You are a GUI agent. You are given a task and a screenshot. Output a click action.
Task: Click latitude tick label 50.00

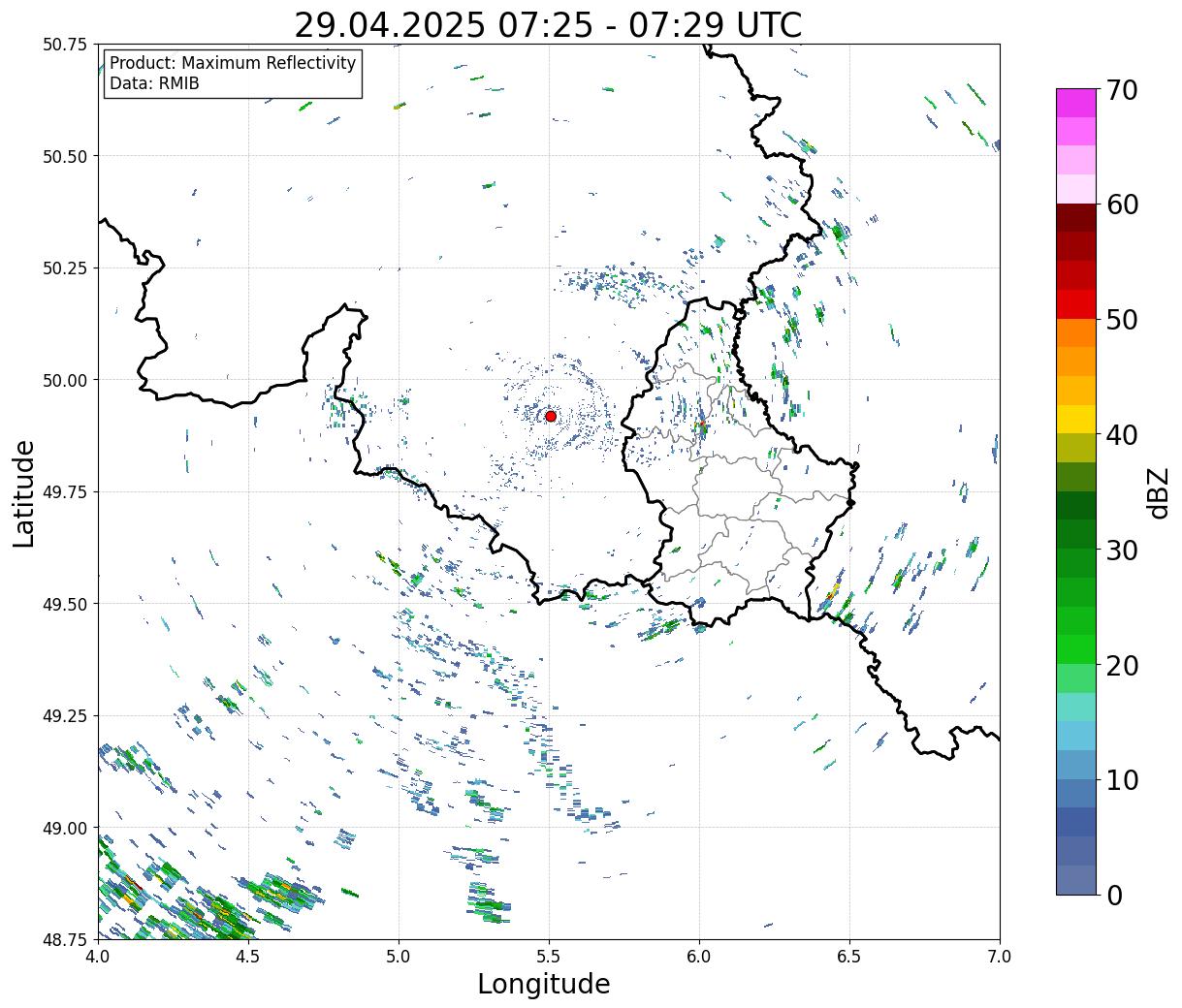click(x=65, y=380)
